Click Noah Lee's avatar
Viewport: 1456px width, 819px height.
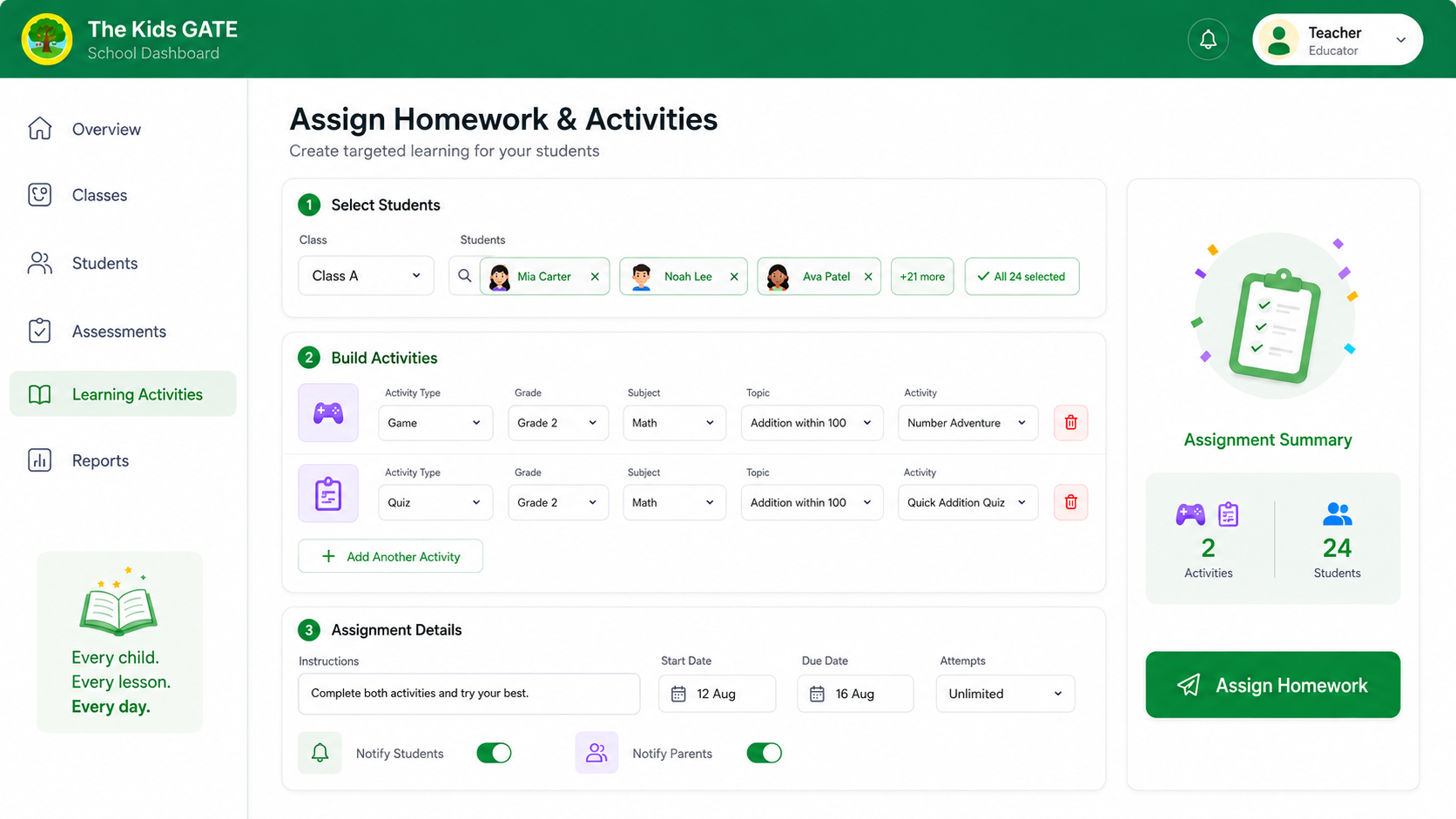(x=642, y=277)
